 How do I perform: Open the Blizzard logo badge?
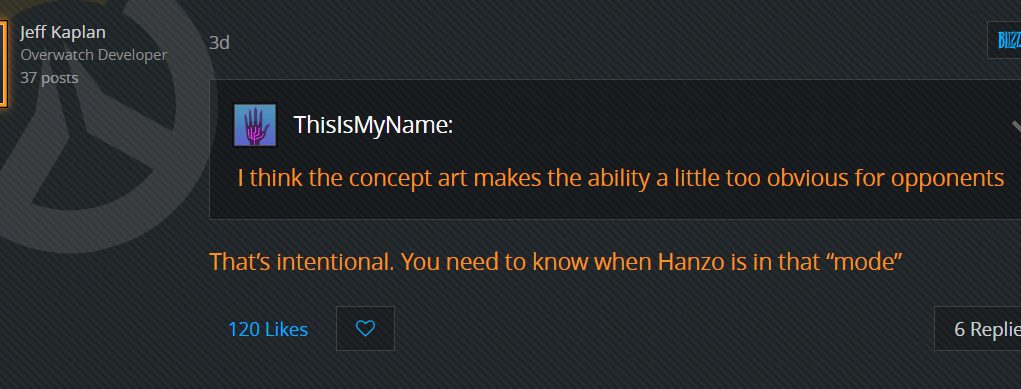1005,40
